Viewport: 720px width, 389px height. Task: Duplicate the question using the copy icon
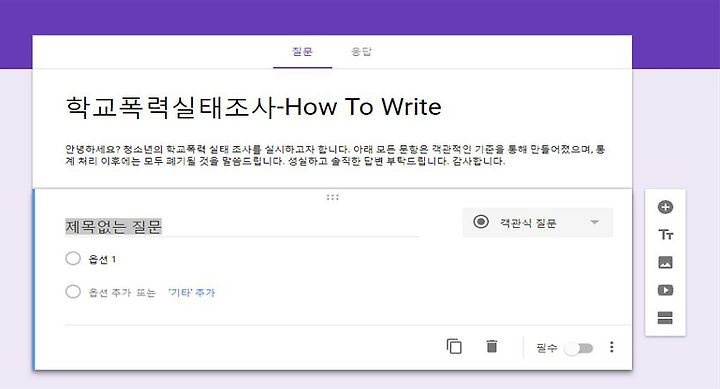pyautogui.click(x=454, y=346)
